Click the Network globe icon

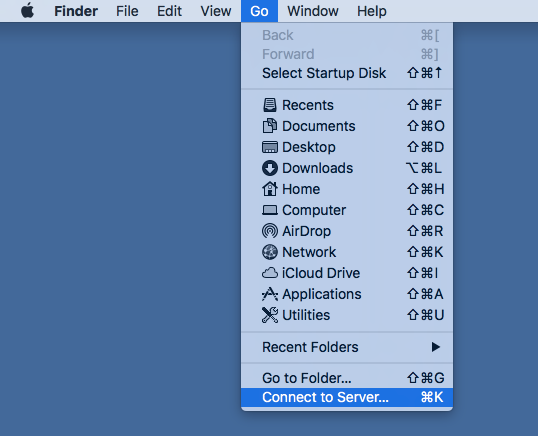coord(270,252)
